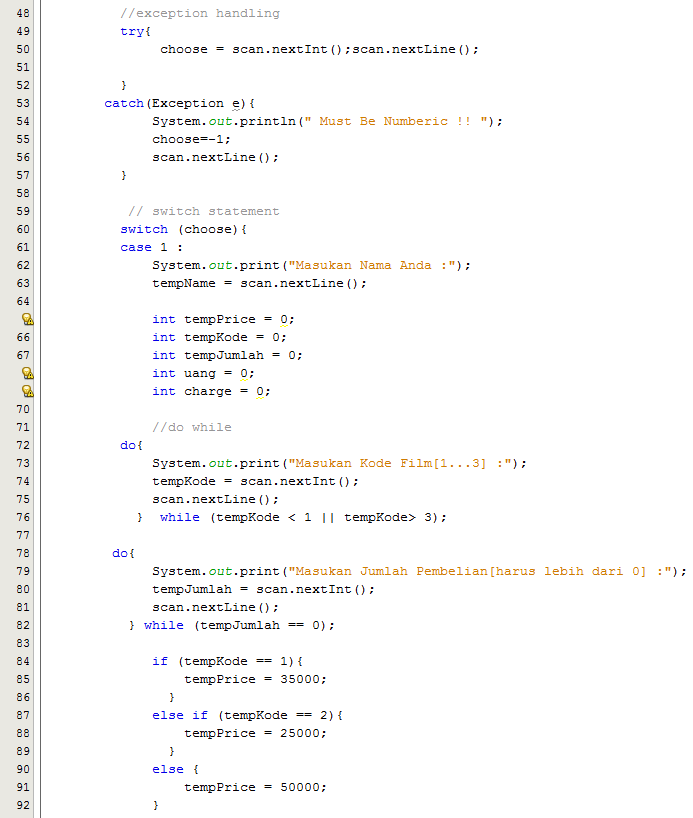Click the "int tempJumlah = 0;" declaration
Screen dimensions: 693x818
click(228, 355)
